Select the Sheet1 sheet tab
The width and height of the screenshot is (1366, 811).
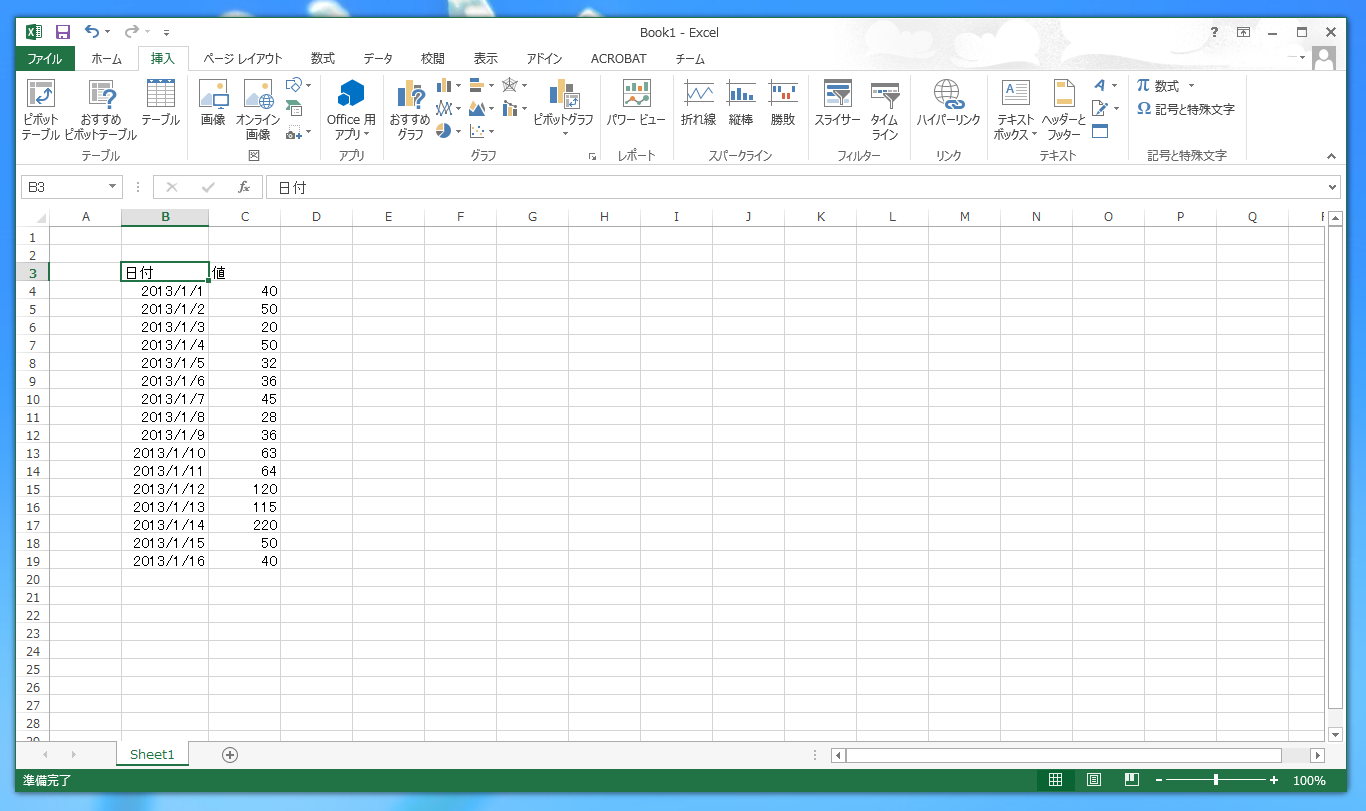152,755
